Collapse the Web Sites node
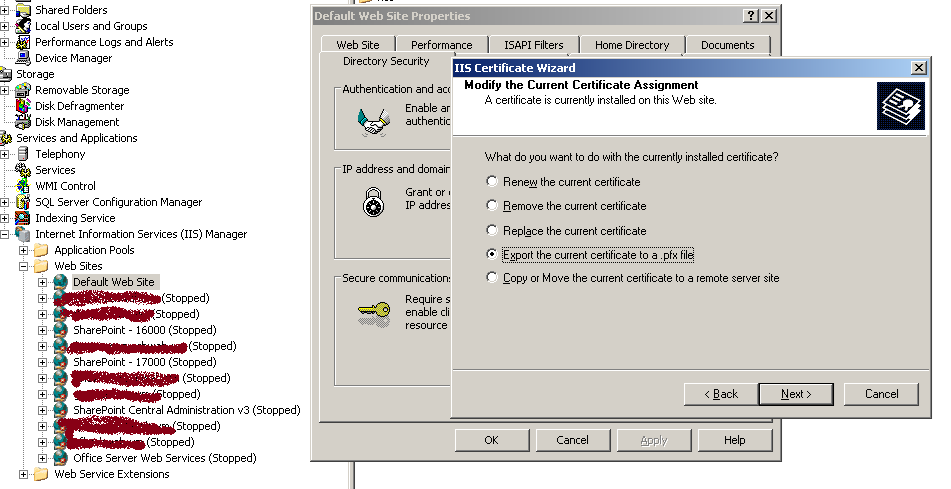951x489 pixels. (x=23, y=266)
